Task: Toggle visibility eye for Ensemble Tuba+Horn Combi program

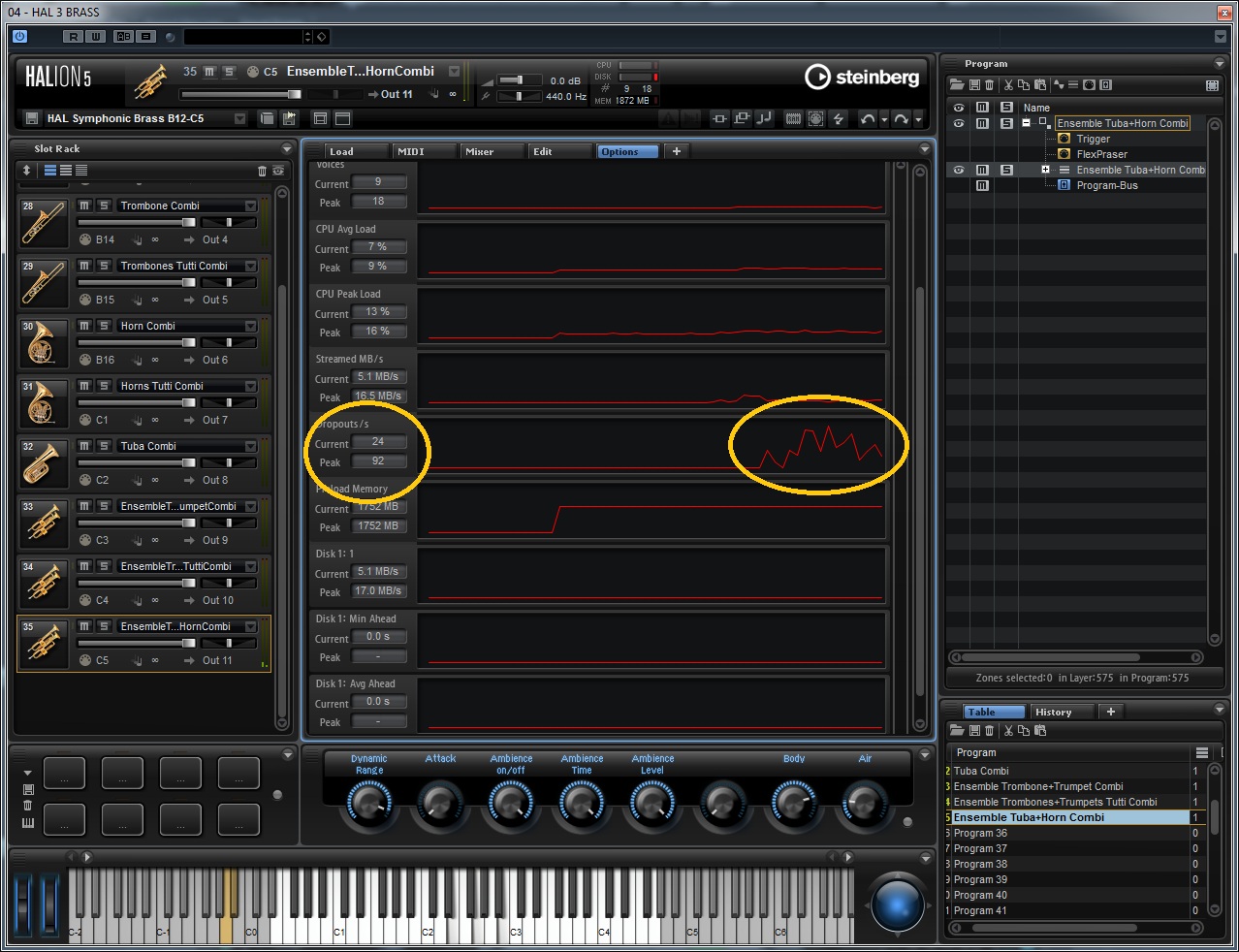Action: click(x=959, y=123)
